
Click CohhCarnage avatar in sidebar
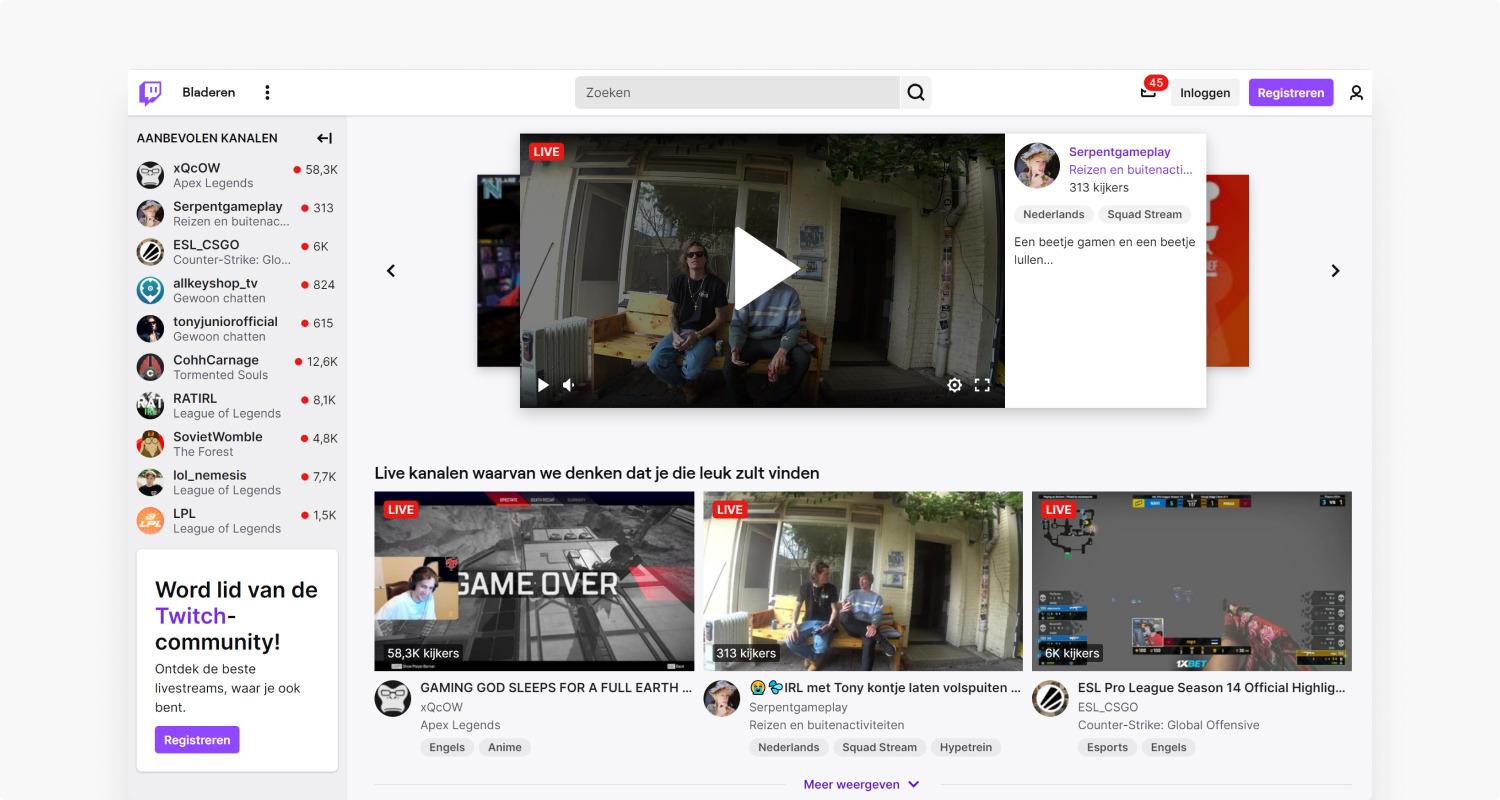coord(150,367)
